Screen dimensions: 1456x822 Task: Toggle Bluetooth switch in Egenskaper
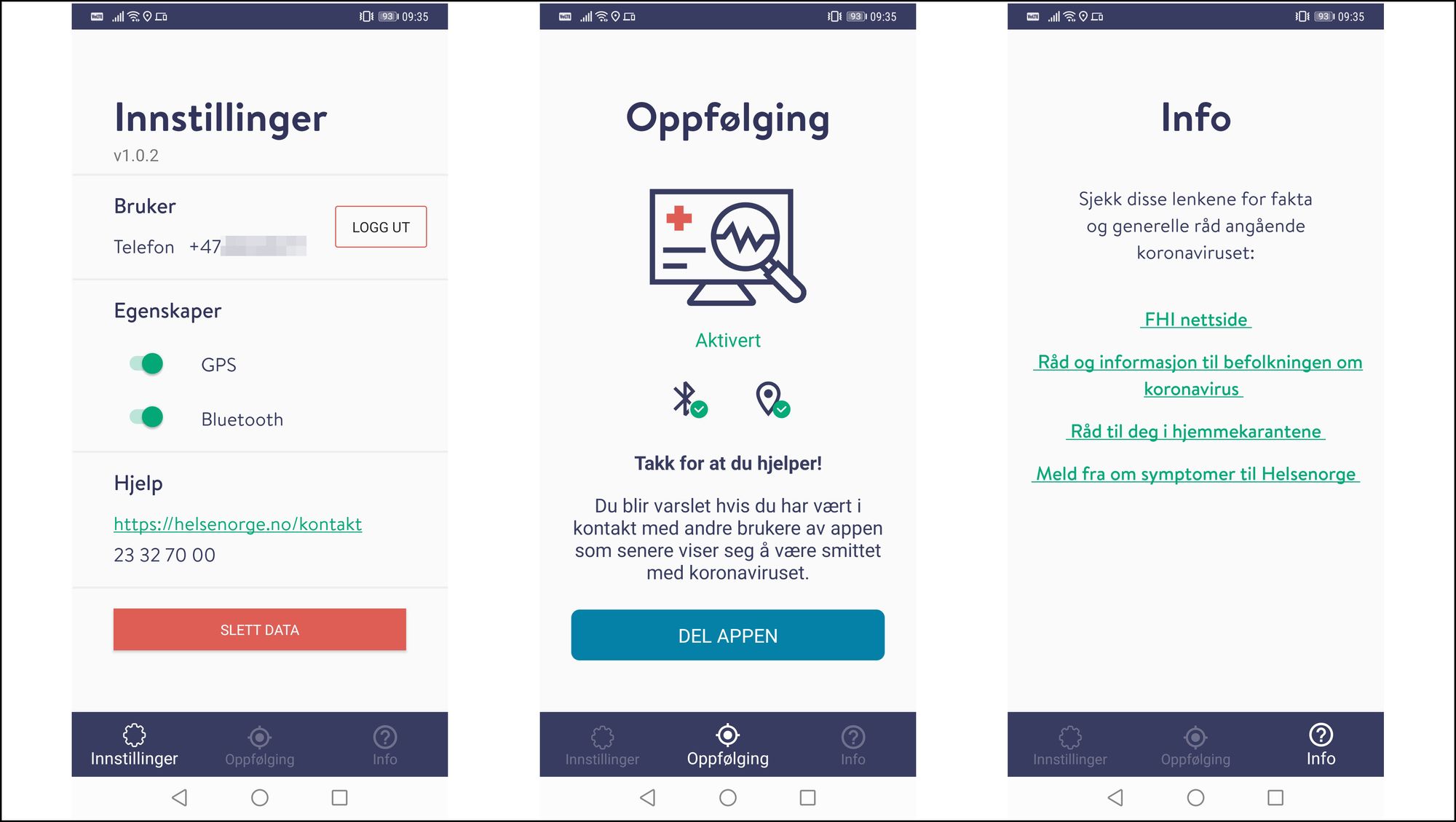[148, 419]
